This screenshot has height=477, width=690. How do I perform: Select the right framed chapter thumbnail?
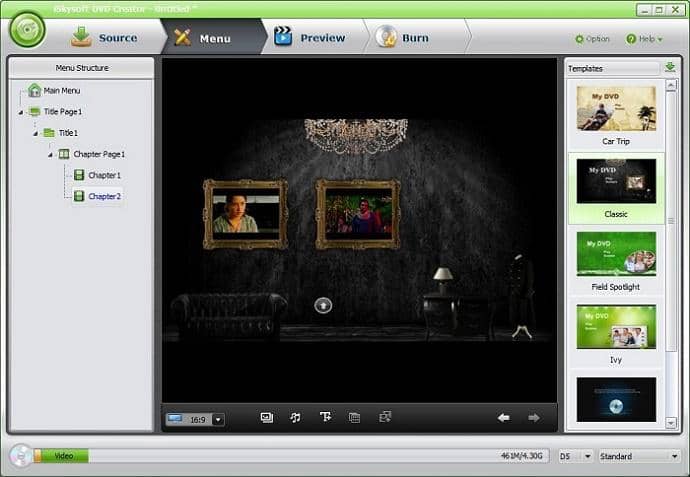pyautogui.click(x=358, y=214)
